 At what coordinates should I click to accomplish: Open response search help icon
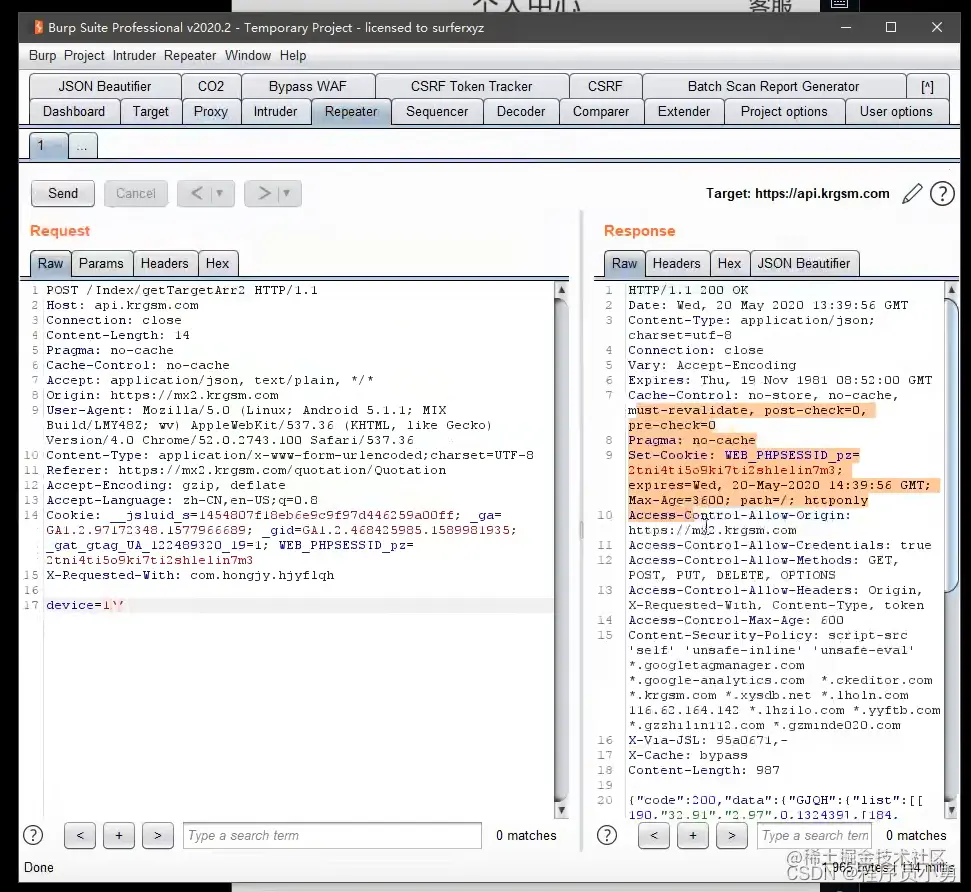(x=607, y=836)
